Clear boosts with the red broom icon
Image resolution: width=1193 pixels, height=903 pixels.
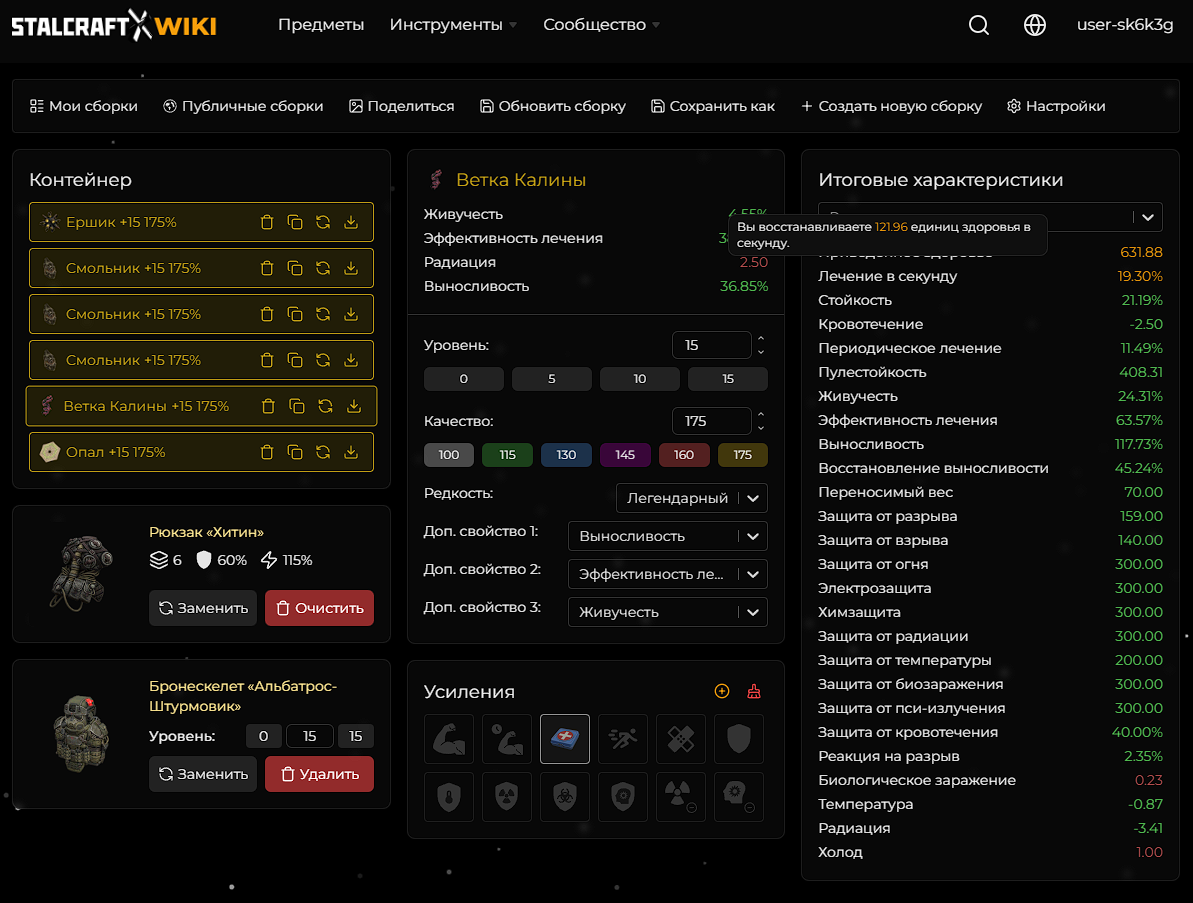(x=754, y=691)
